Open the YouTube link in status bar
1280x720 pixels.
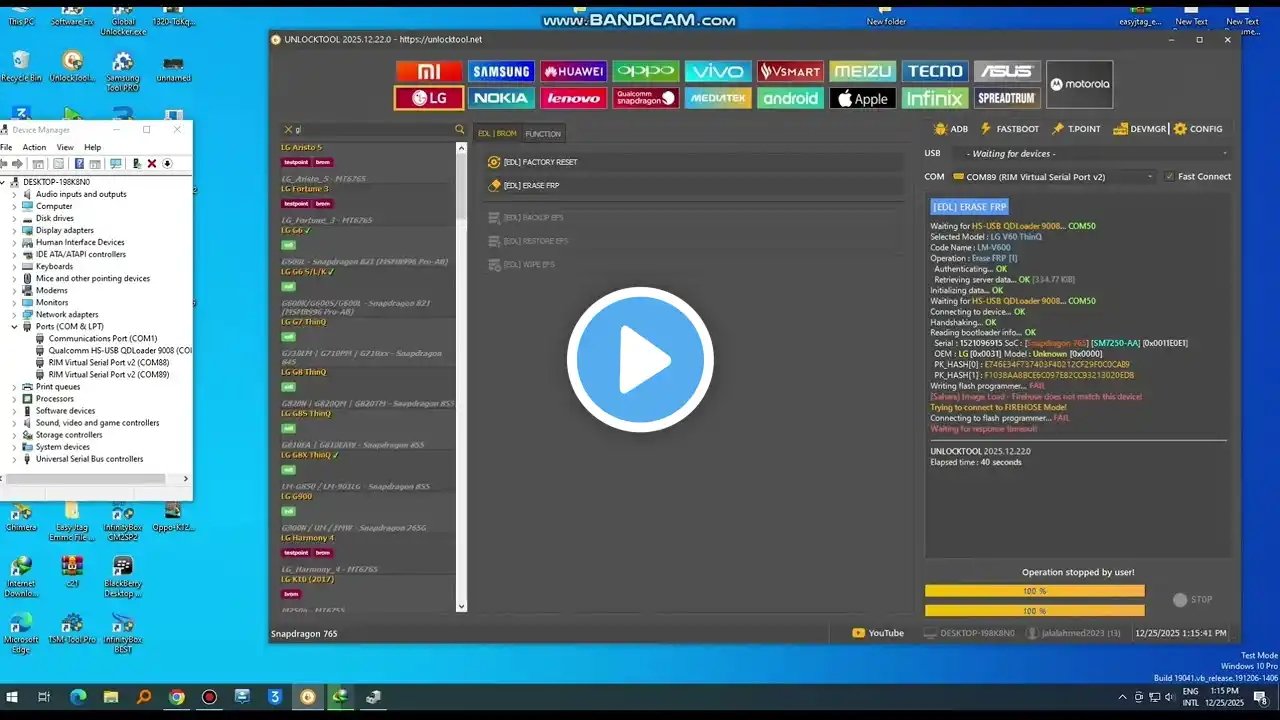(x=878, y=633)
